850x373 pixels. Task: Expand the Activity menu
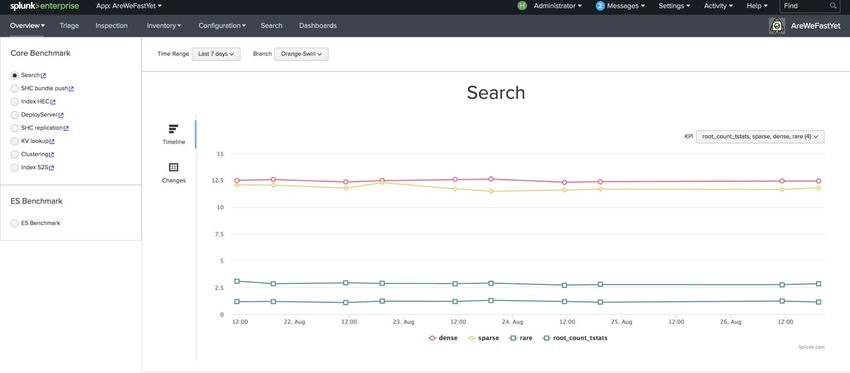[x=718, y=6]
